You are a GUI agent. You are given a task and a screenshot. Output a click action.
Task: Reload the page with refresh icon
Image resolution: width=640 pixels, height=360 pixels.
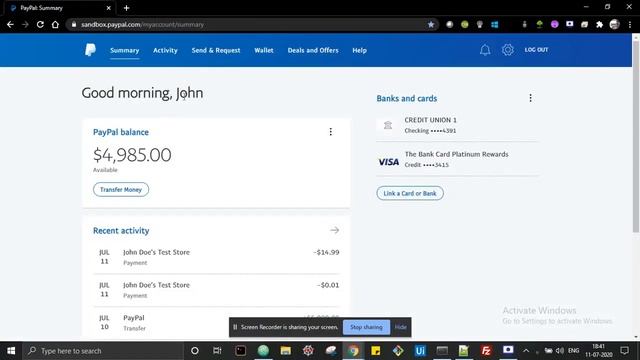40,24
